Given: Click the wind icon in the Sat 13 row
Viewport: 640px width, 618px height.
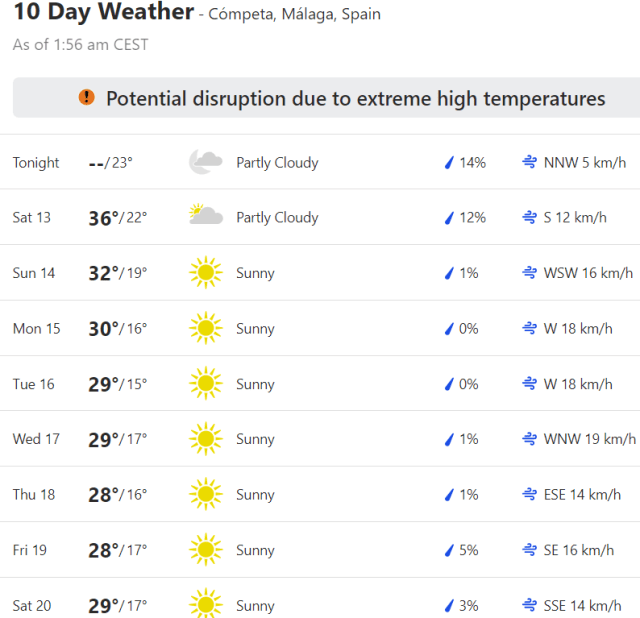Looking at the screenshot, I should [x=529, y=218].
